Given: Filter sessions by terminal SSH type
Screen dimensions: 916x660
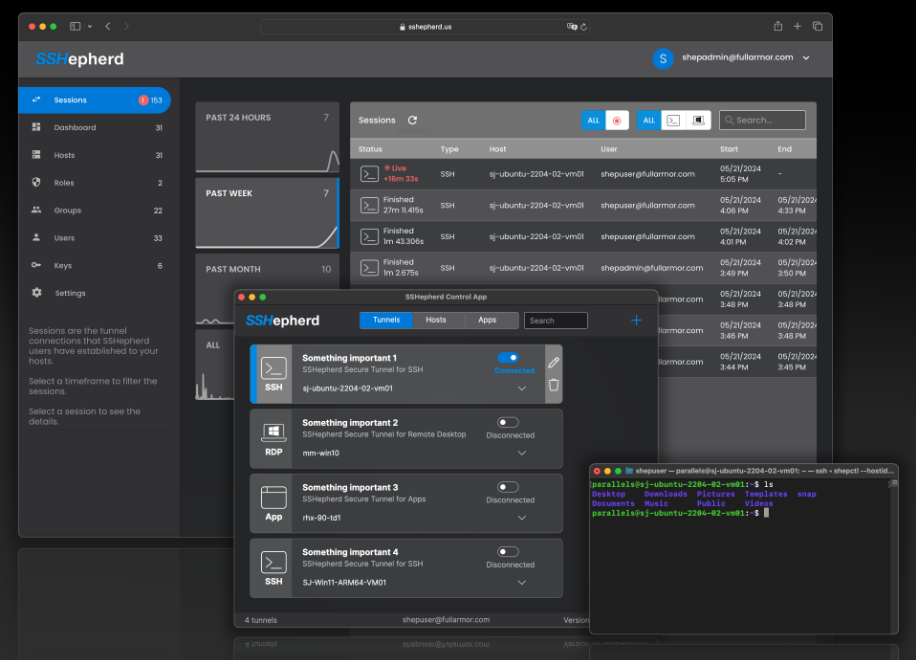Looking at the screenshot, I should (673, 120).
